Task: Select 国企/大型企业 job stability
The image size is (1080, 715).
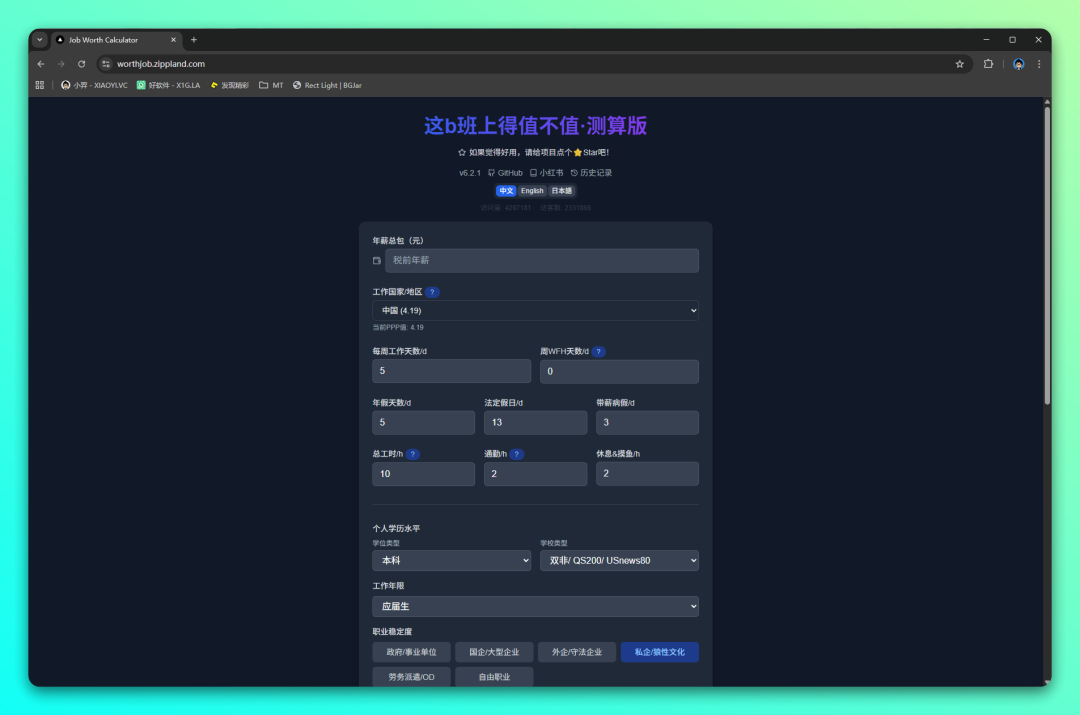Action: tap(494, 652)
